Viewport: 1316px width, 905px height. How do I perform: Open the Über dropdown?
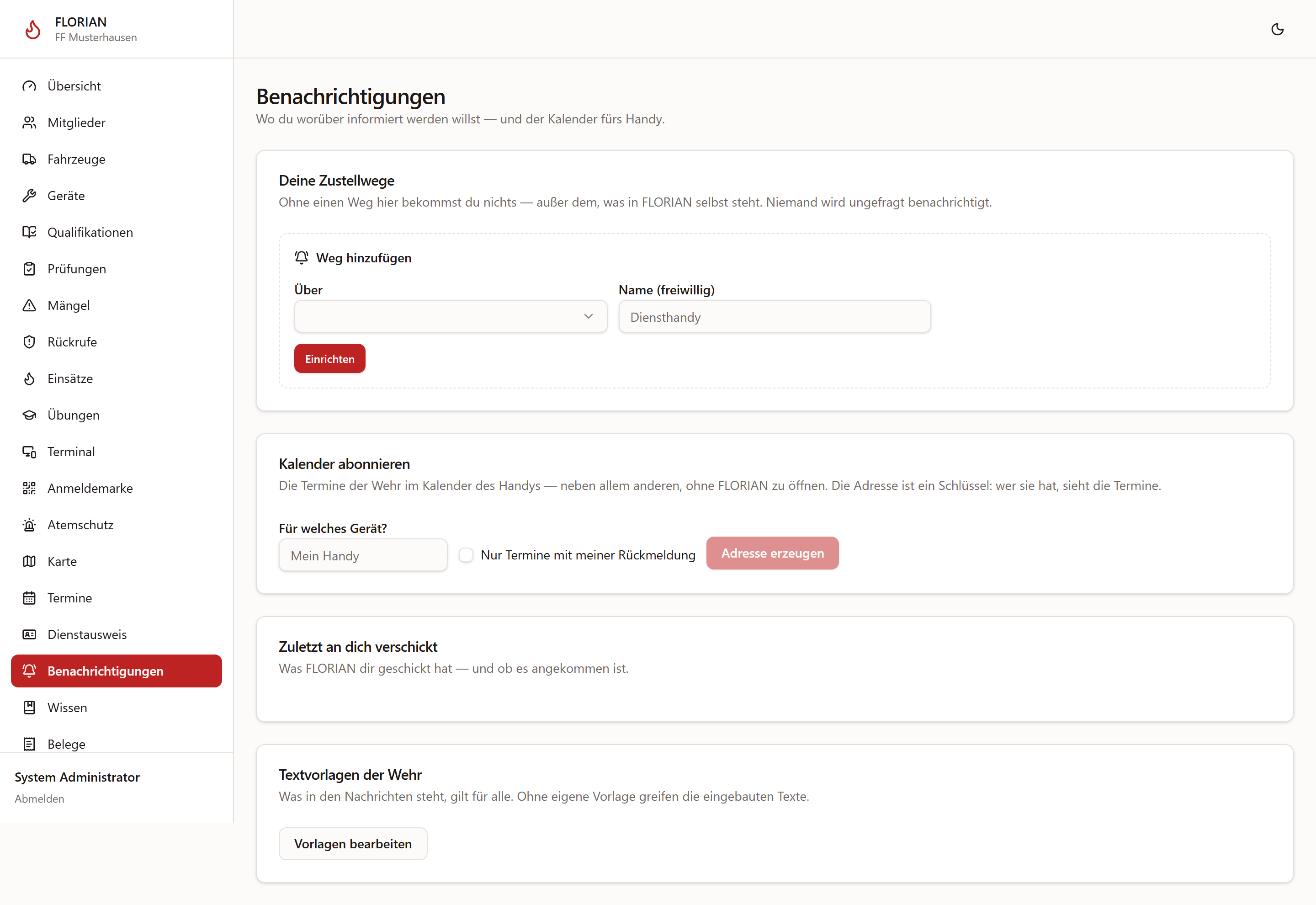451,316
